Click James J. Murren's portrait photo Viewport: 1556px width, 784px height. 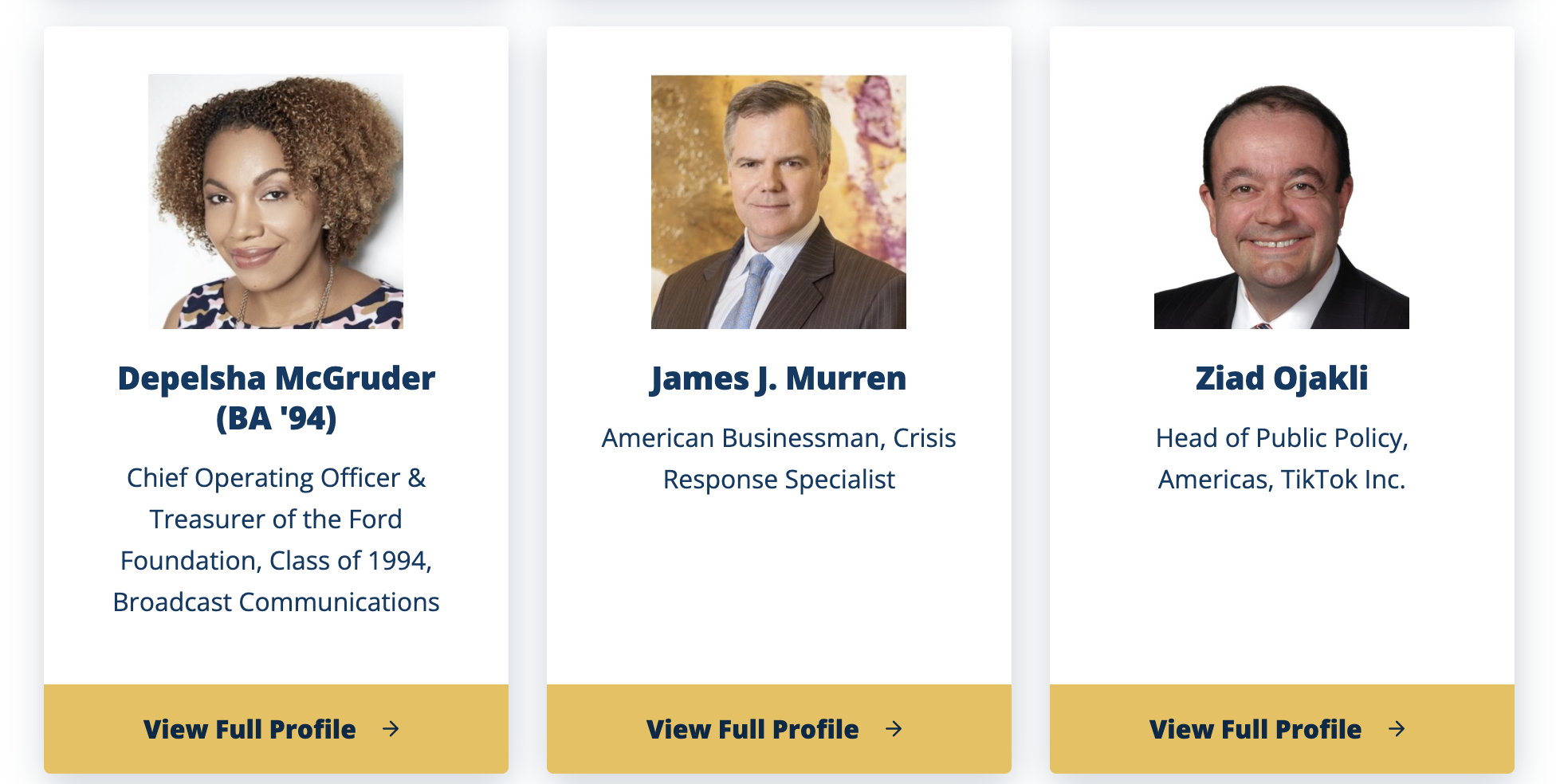[779, 202]
